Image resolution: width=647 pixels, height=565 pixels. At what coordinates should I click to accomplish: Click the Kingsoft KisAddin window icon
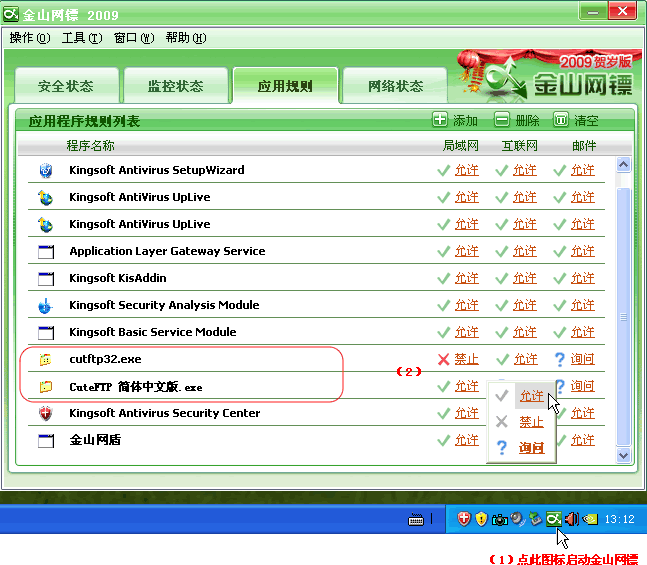click(x=46, y=278)
